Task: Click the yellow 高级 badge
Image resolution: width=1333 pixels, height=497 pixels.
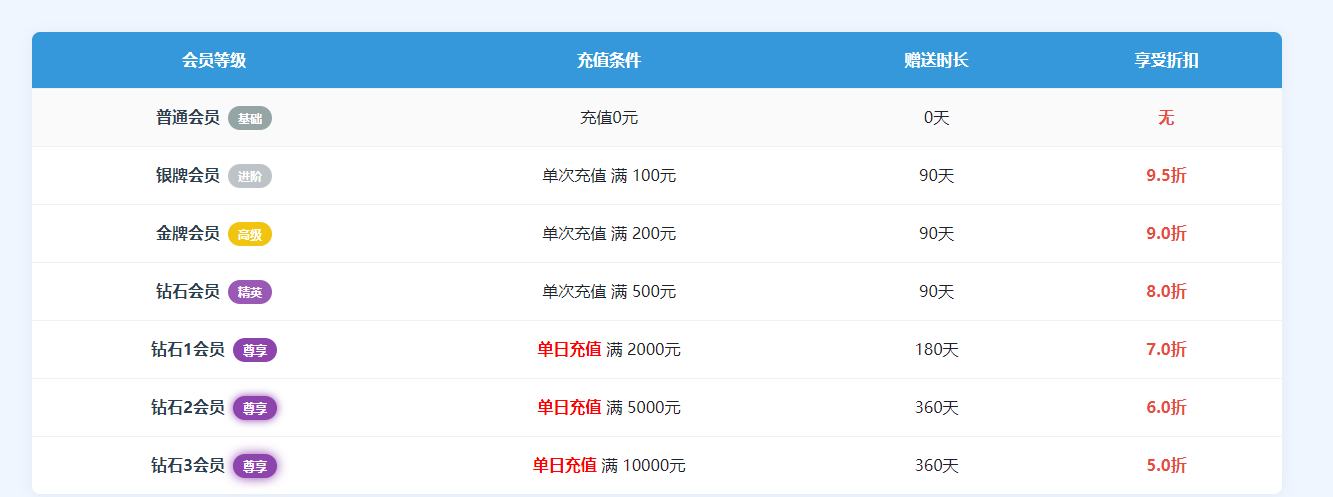Action: click(x=250, y=234)
